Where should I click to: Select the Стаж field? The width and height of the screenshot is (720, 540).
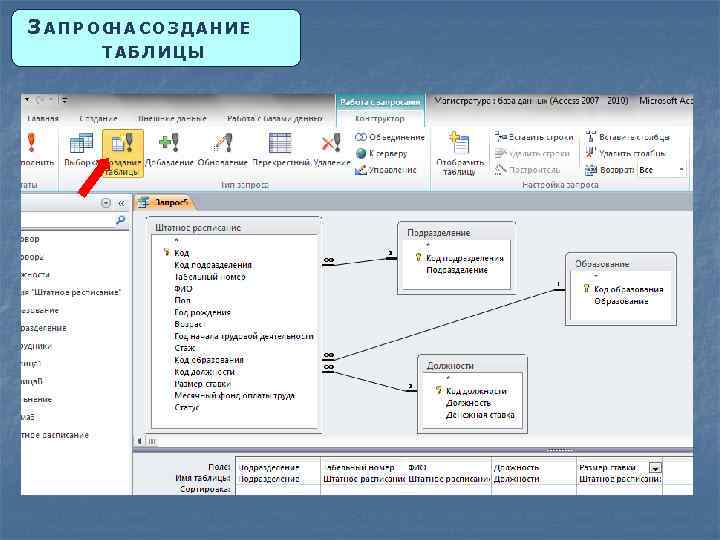[185, 348]
